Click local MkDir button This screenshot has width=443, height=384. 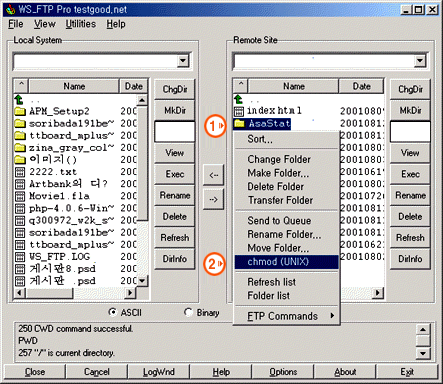[175, 110]
